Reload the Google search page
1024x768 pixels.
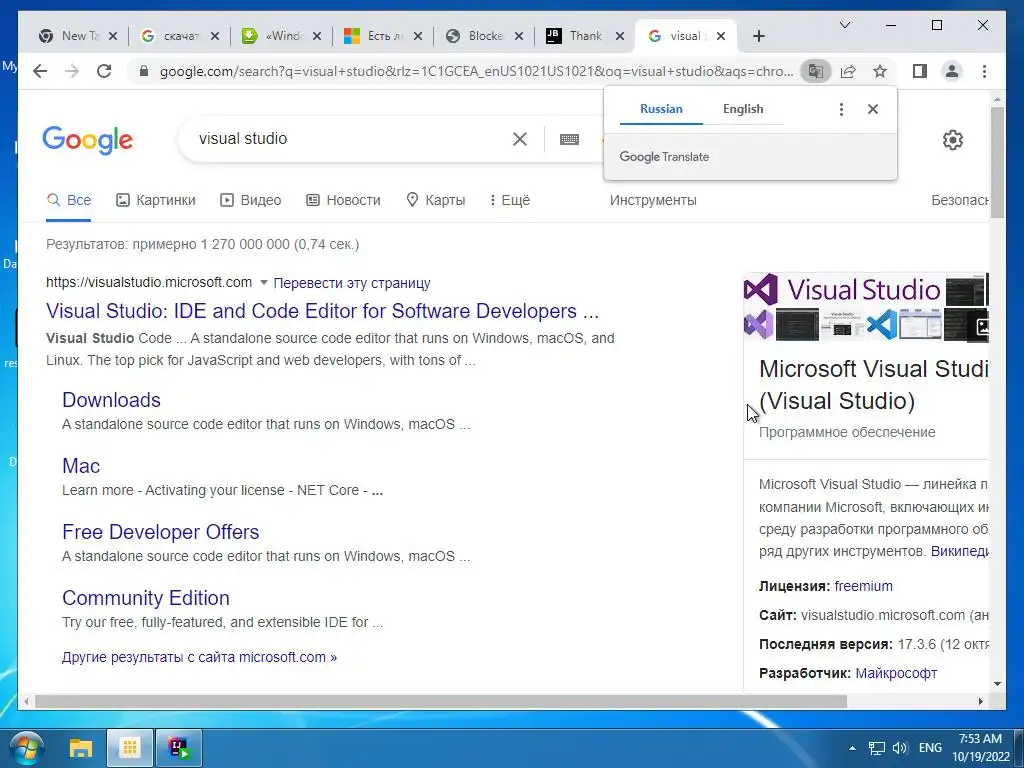(104, 71)
